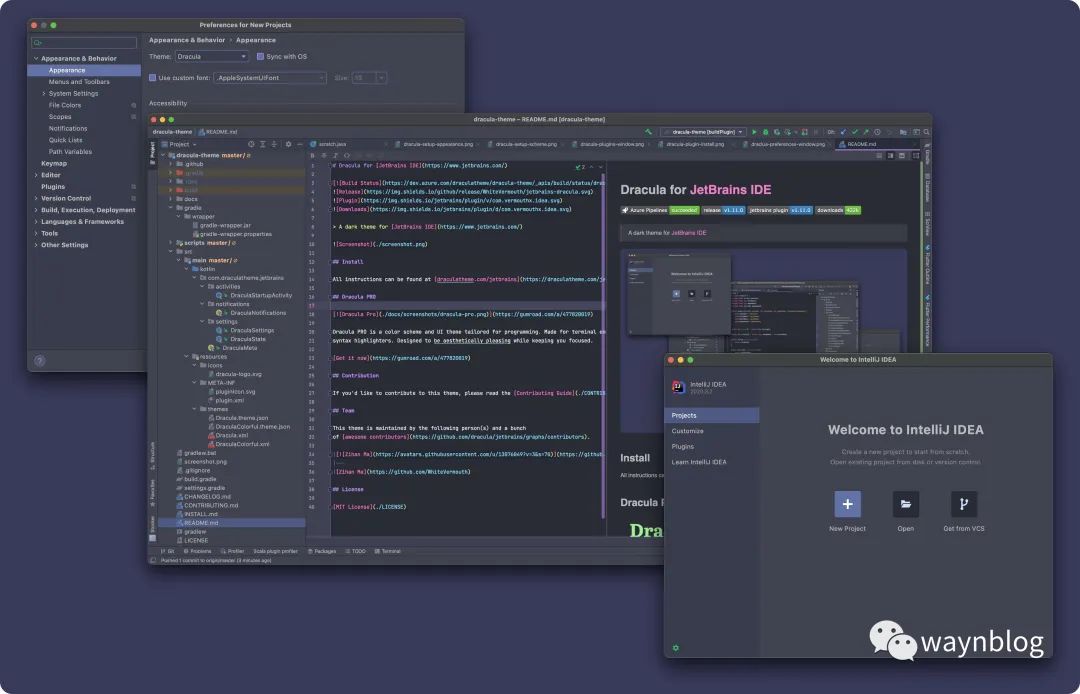Expand Version Control in Preferences tree
Viewport: 1080px width, 694px height.
pos(36,198)
